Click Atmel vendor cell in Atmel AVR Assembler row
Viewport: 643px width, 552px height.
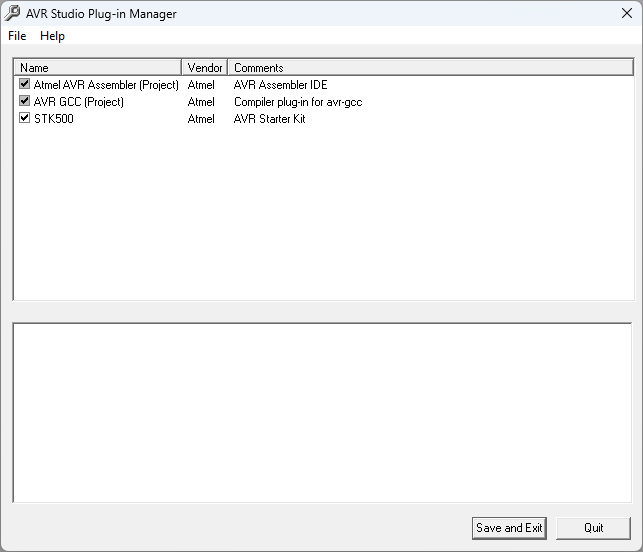(x=201, y=85)
